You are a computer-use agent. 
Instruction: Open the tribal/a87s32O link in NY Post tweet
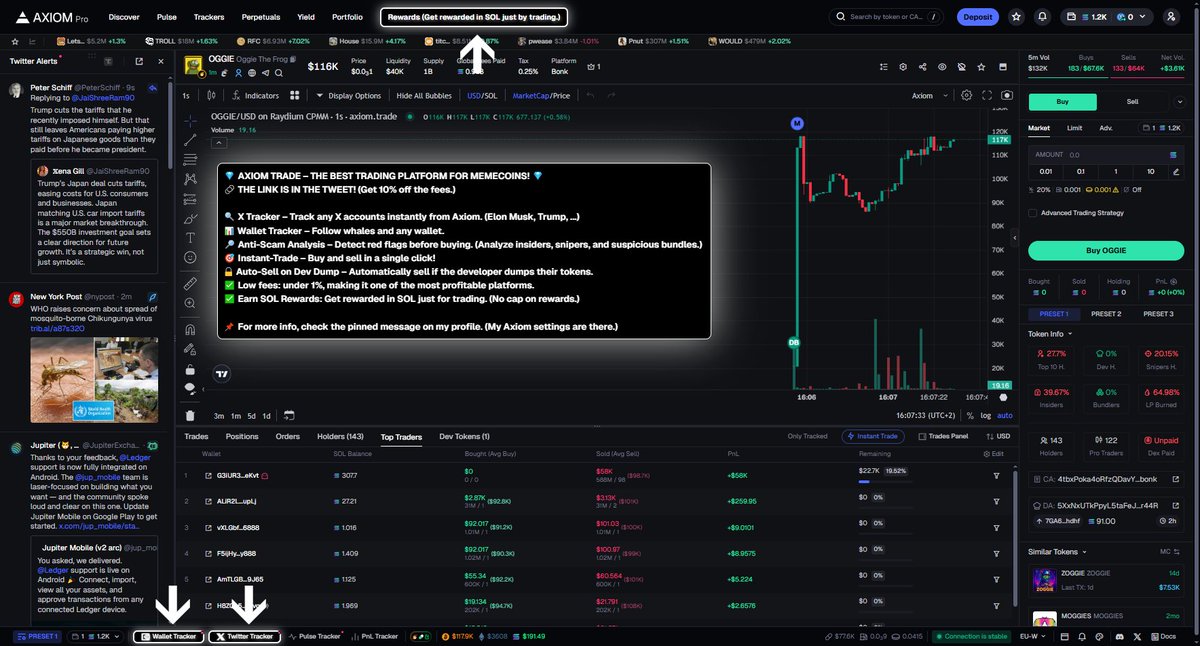point(57,329)
